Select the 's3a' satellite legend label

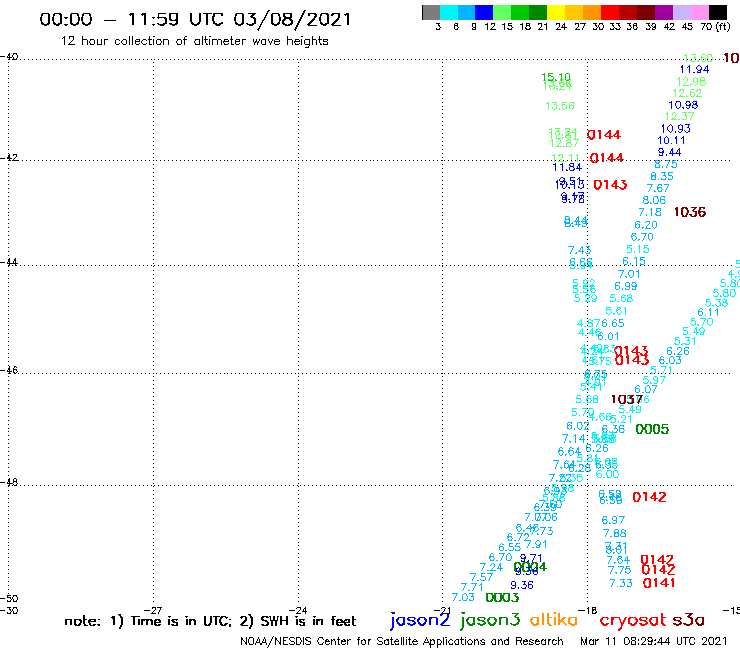689,620
